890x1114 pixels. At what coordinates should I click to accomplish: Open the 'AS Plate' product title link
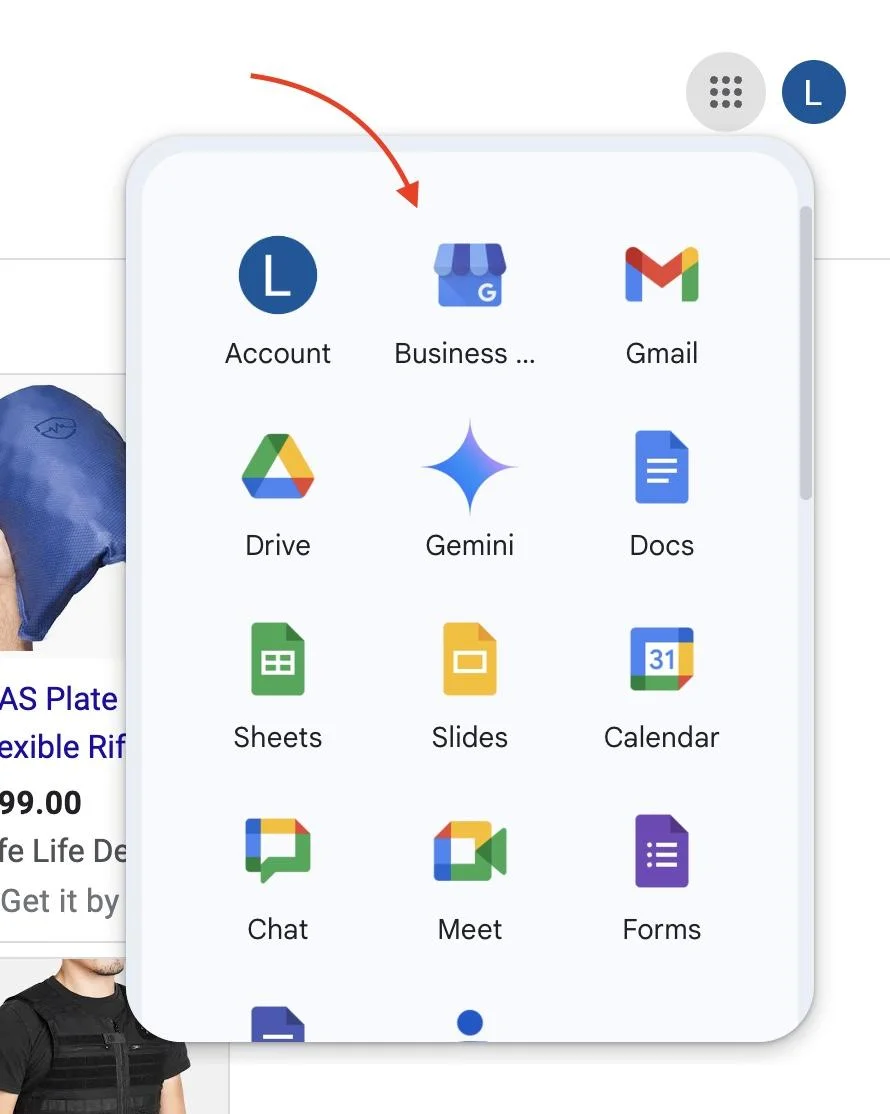tap(63, 723)
